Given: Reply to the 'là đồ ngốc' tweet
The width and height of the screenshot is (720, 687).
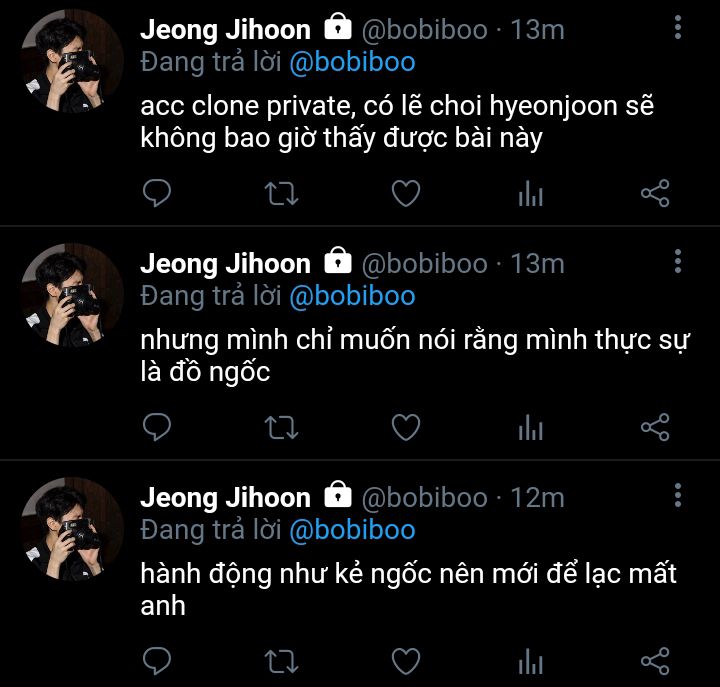Looking at the screenshot, I should pyautogui.click(x=157, y=427).
